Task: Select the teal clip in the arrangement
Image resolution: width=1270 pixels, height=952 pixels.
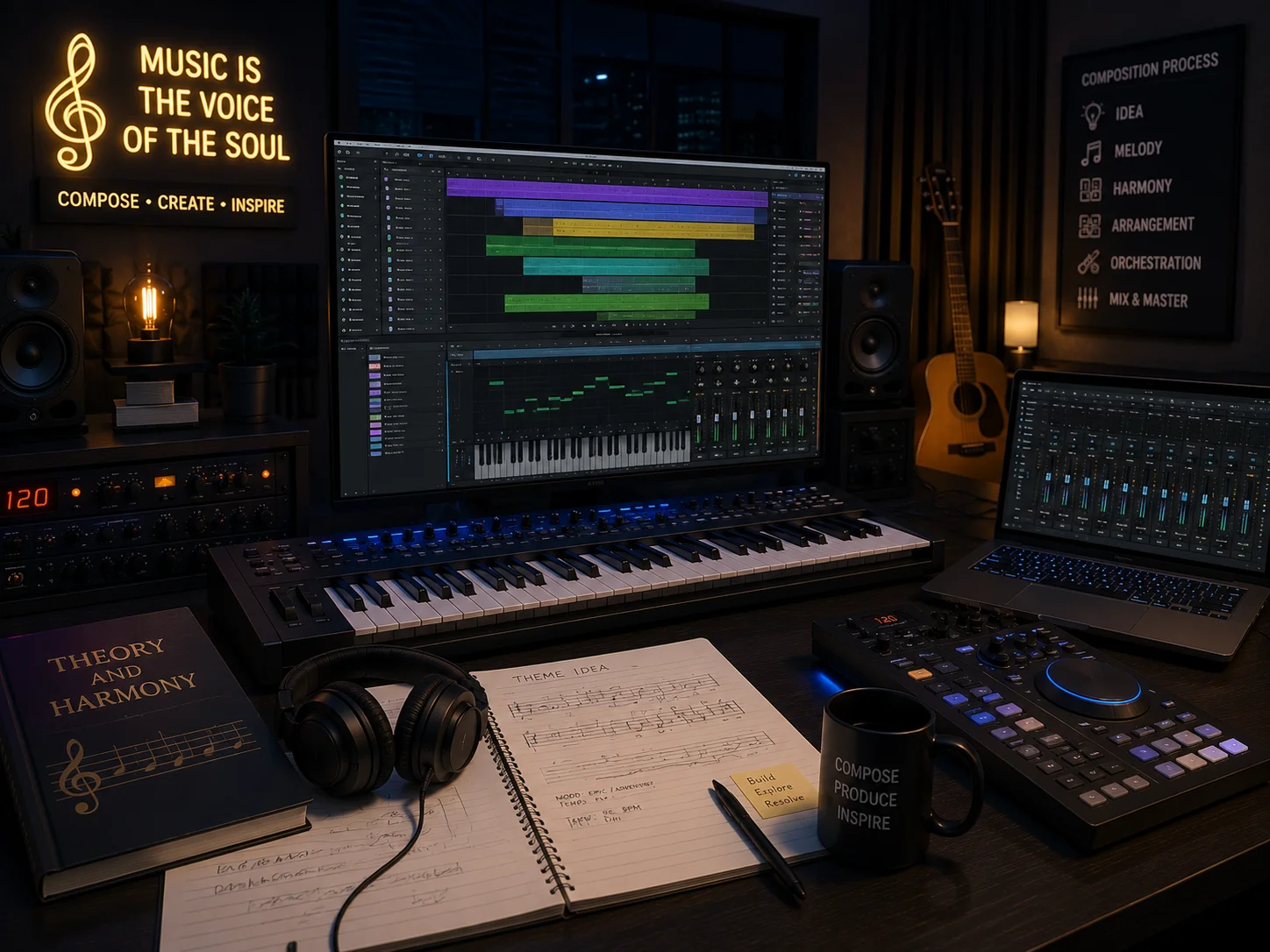Action: [616, 266]
